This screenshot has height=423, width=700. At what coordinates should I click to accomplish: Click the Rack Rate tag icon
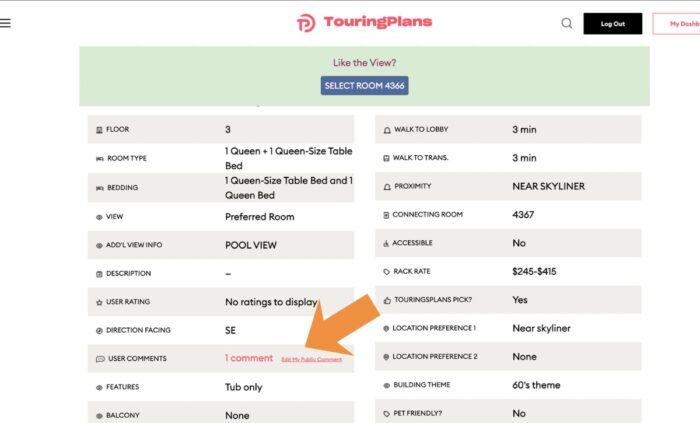[386, 272]
